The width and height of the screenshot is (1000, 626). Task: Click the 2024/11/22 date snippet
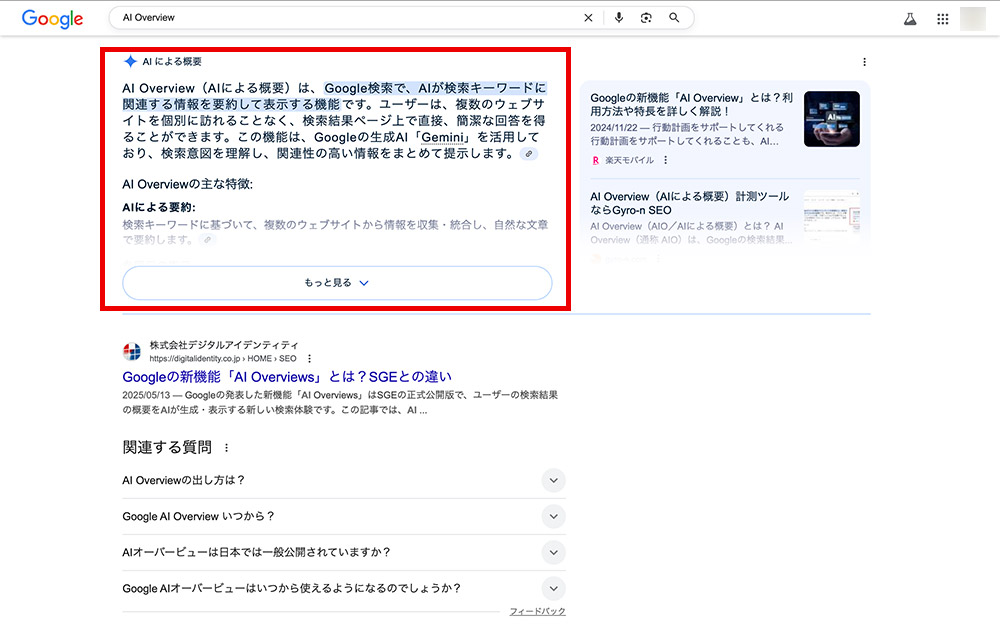coord(687,134)
